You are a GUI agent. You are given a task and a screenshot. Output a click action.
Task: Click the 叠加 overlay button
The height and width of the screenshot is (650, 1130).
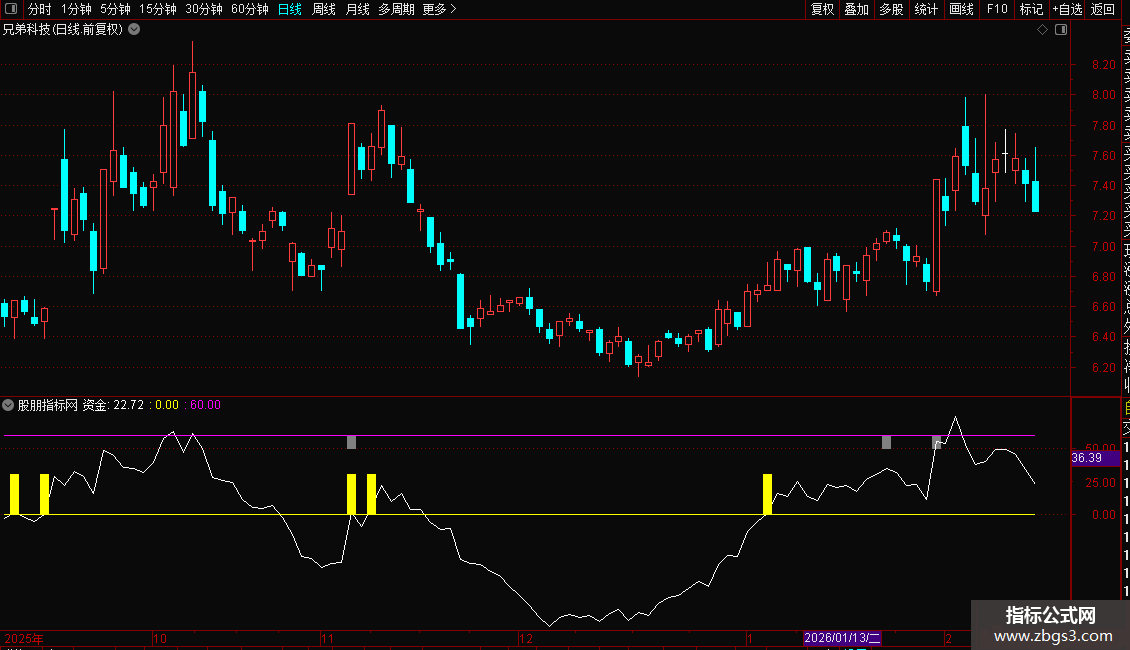[857, 9]
